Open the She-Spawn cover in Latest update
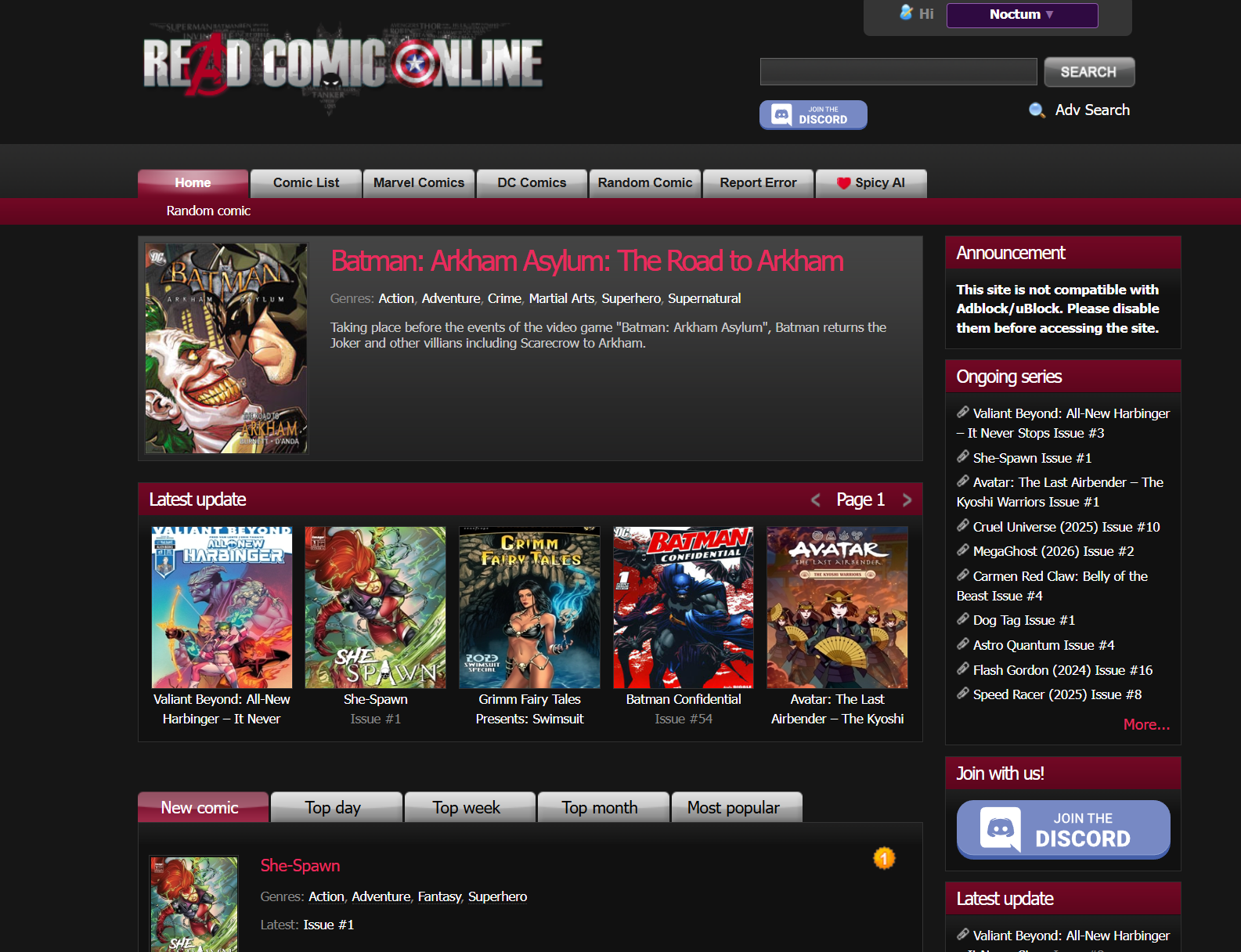Screen dimensions: 1241x952 click(x=375, y=608)
